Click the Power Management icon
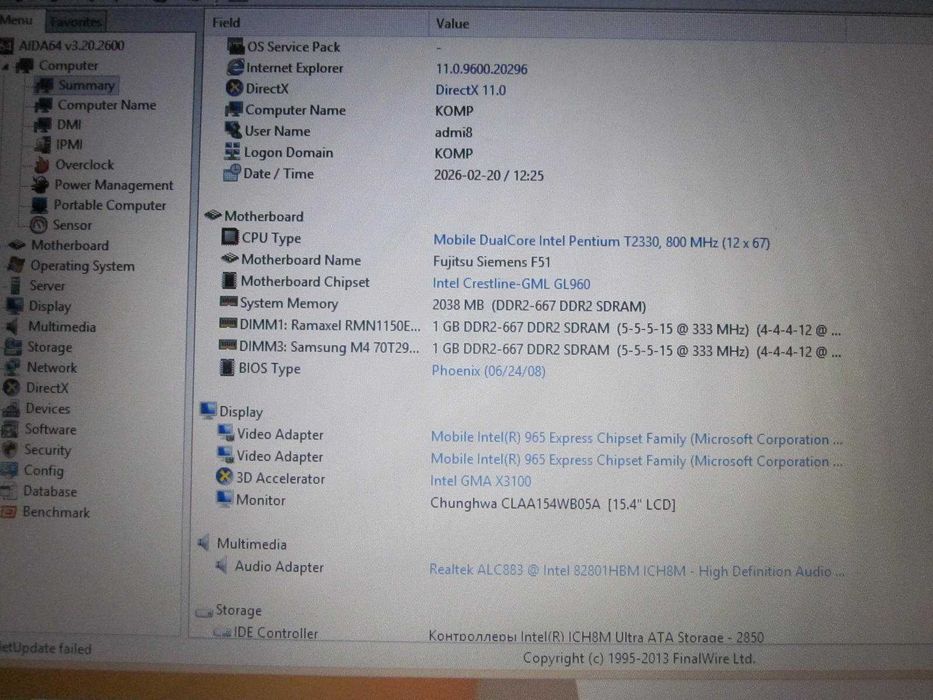 pos(40,185)
